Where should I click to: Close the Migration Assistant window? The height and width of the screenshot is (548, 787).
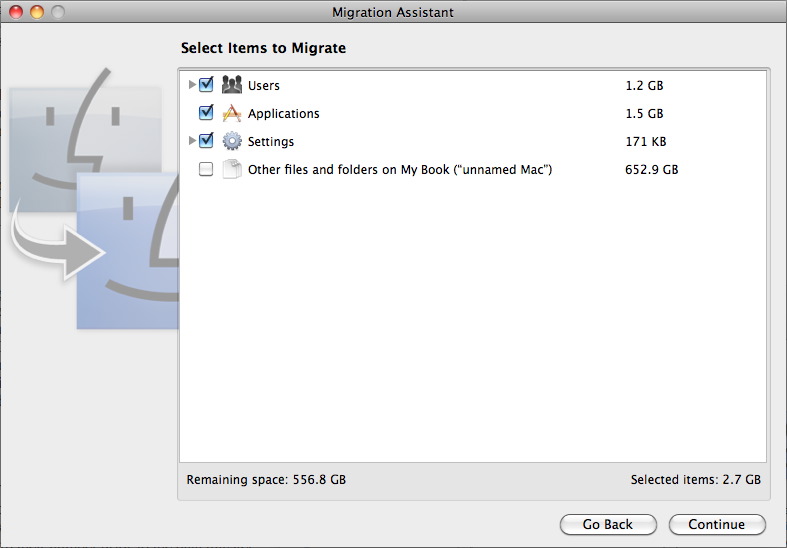click(x=16, y=12)
